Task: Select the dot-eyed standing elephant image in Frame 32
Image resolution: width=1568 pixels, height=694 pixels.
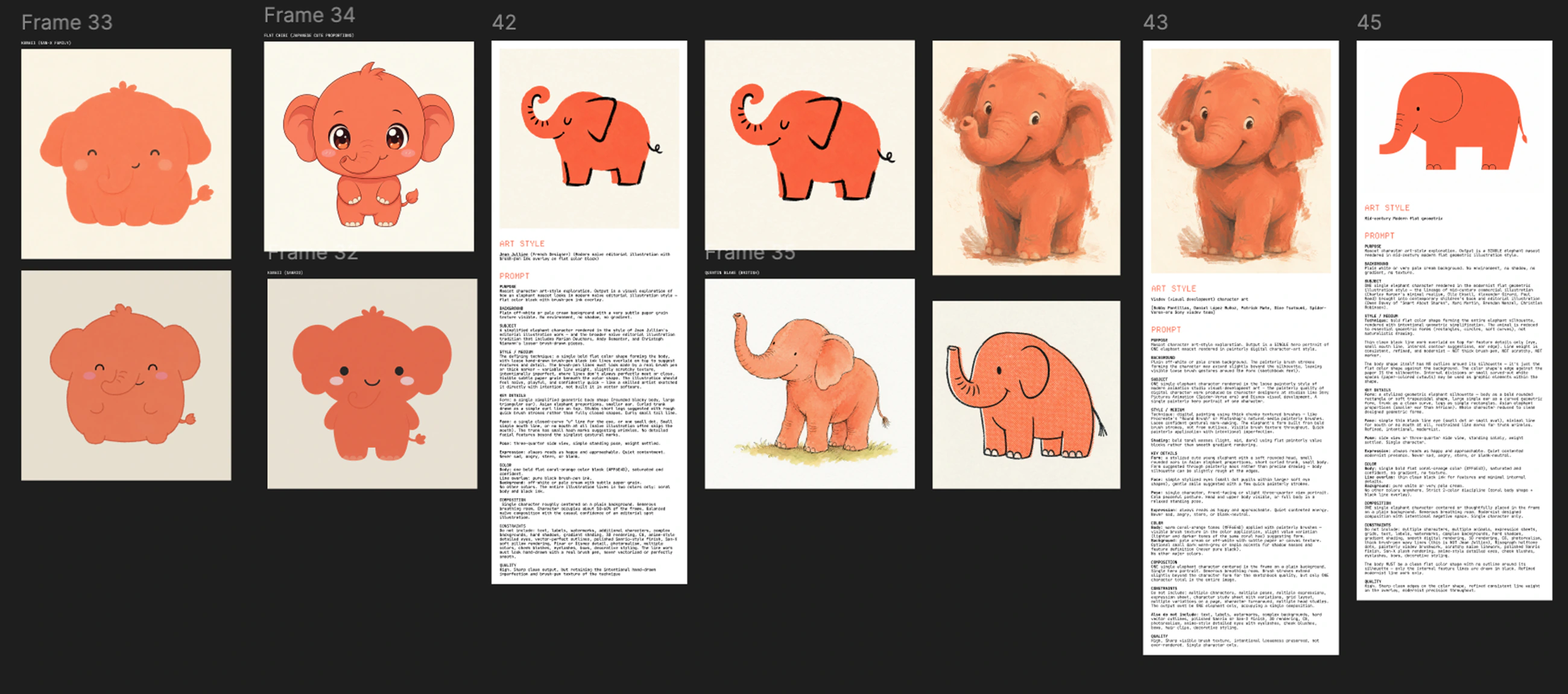Action: [x=373, y=383]
